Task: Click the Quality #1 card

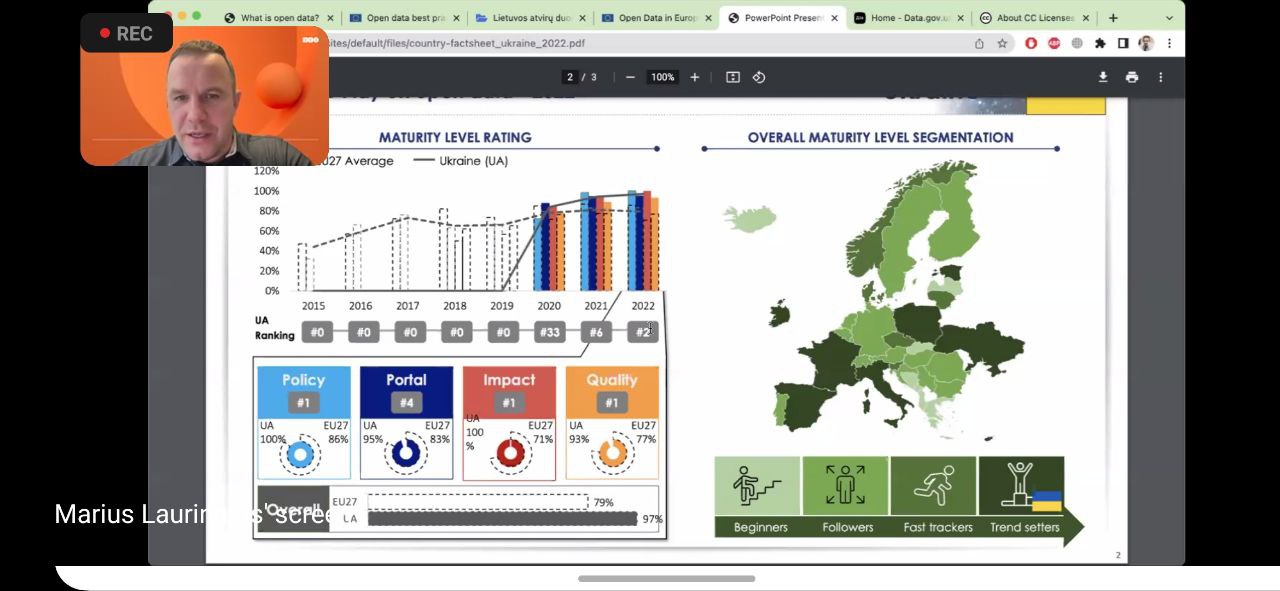Action: pos(612,422)
